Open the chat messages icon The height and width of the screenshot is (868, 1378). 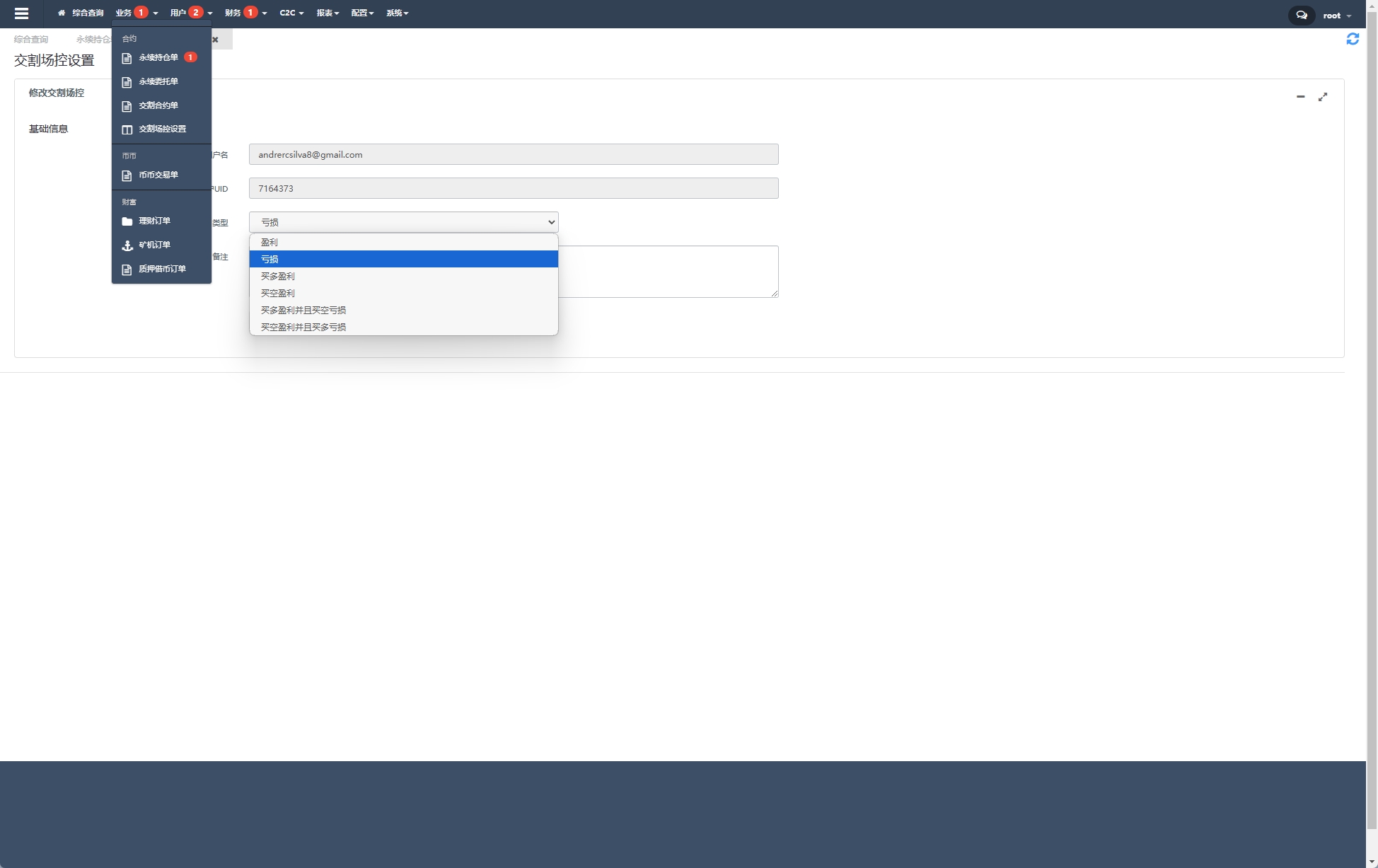tap(1301, 15)
